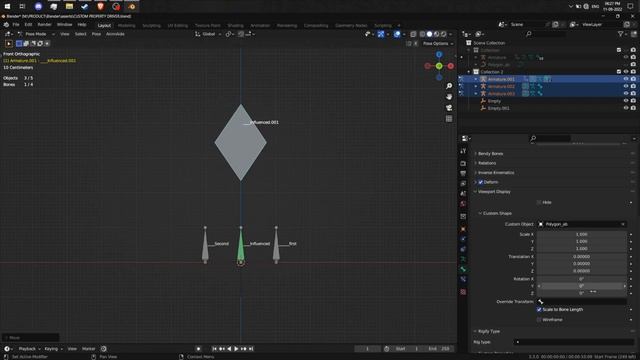Open the File menu
Screen dimensions: 640x360
click(16, 25)
